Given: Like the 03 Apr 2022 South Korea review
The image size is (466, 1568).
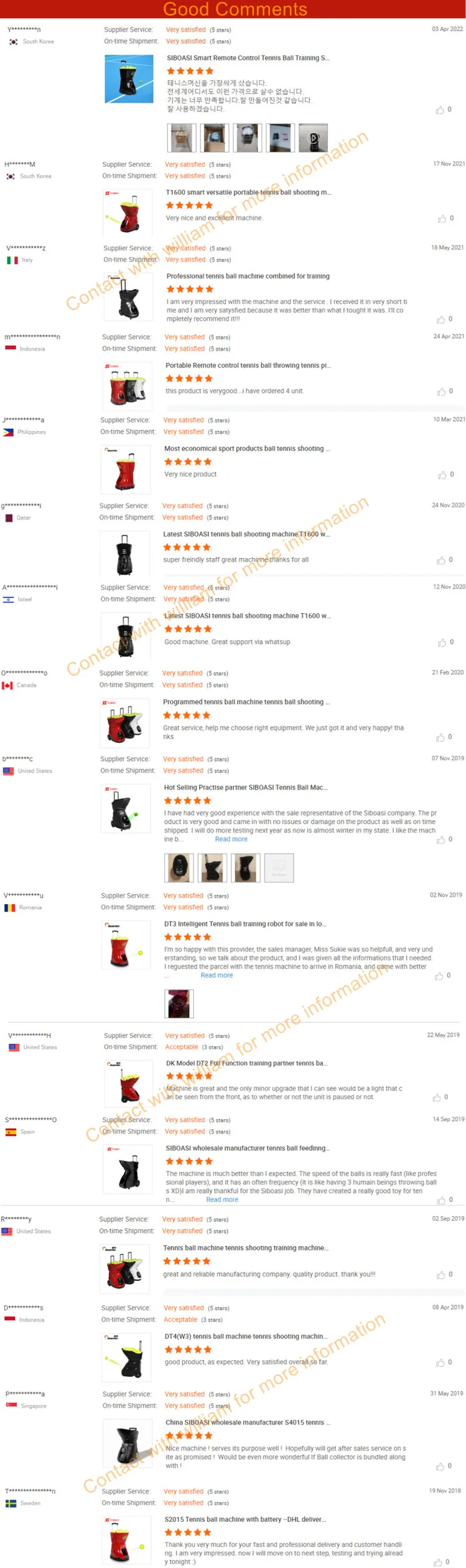Looking at the screenshot, I should tap(440, 110).
